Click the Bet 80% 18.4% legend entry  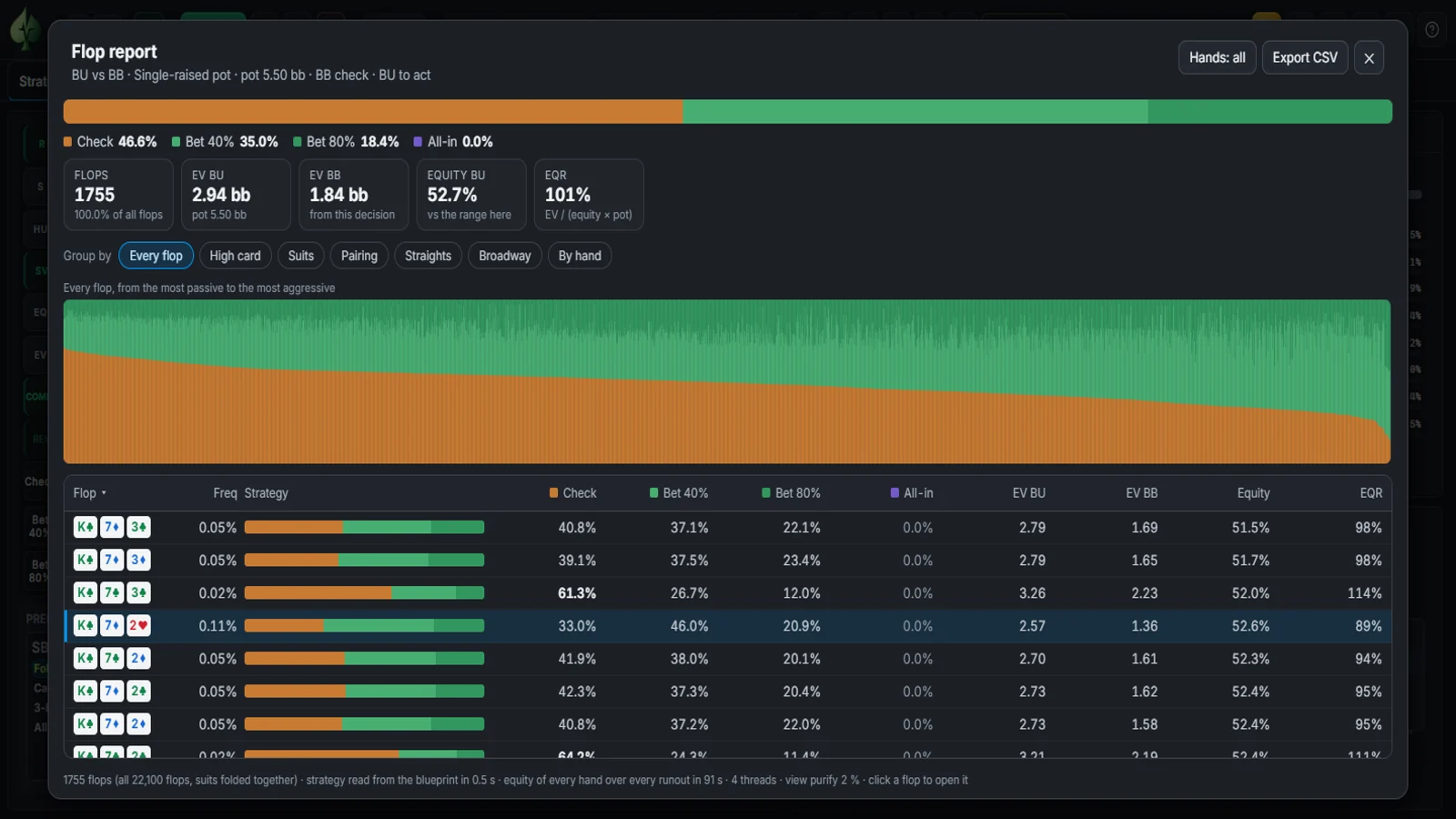346,142
